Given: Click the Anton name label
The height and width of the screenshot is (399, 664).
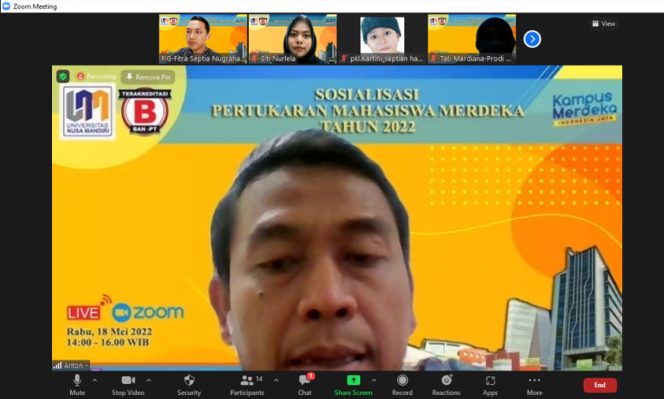Looking at the screenshot, I should [71, 365].
